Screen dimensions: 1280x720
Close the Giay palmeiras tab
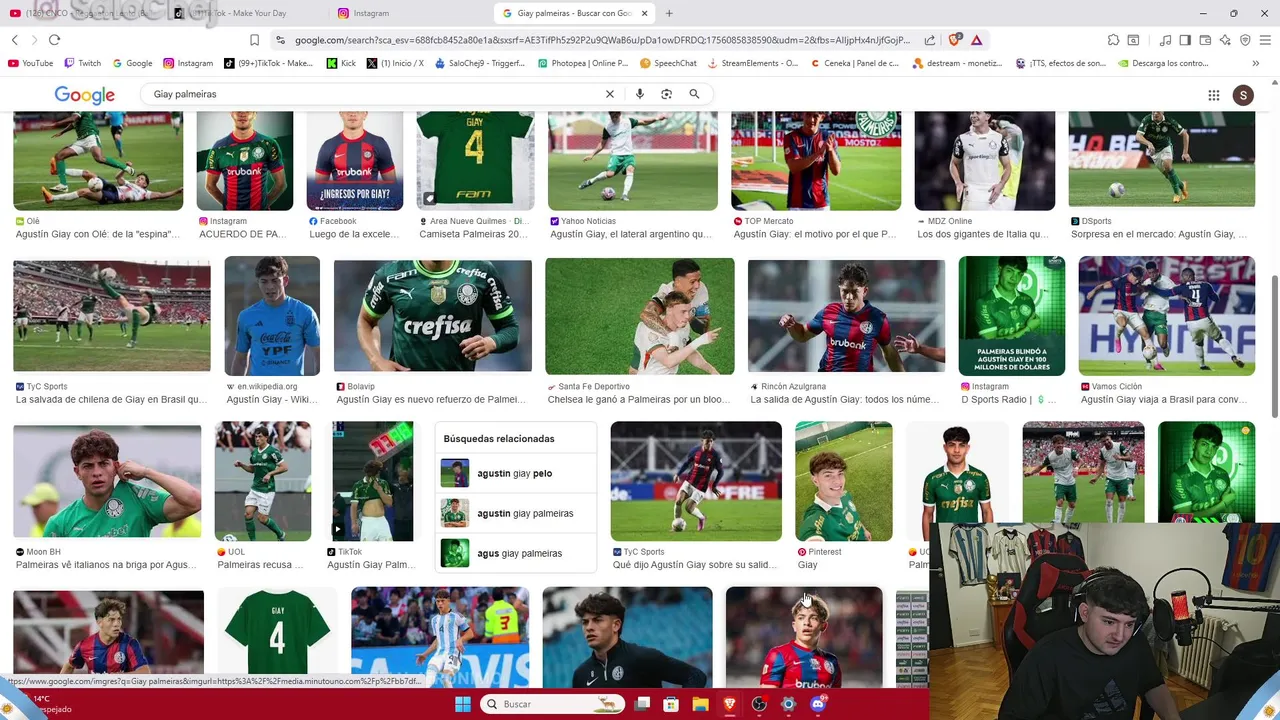pyautogui.click(x=644, y=13)
